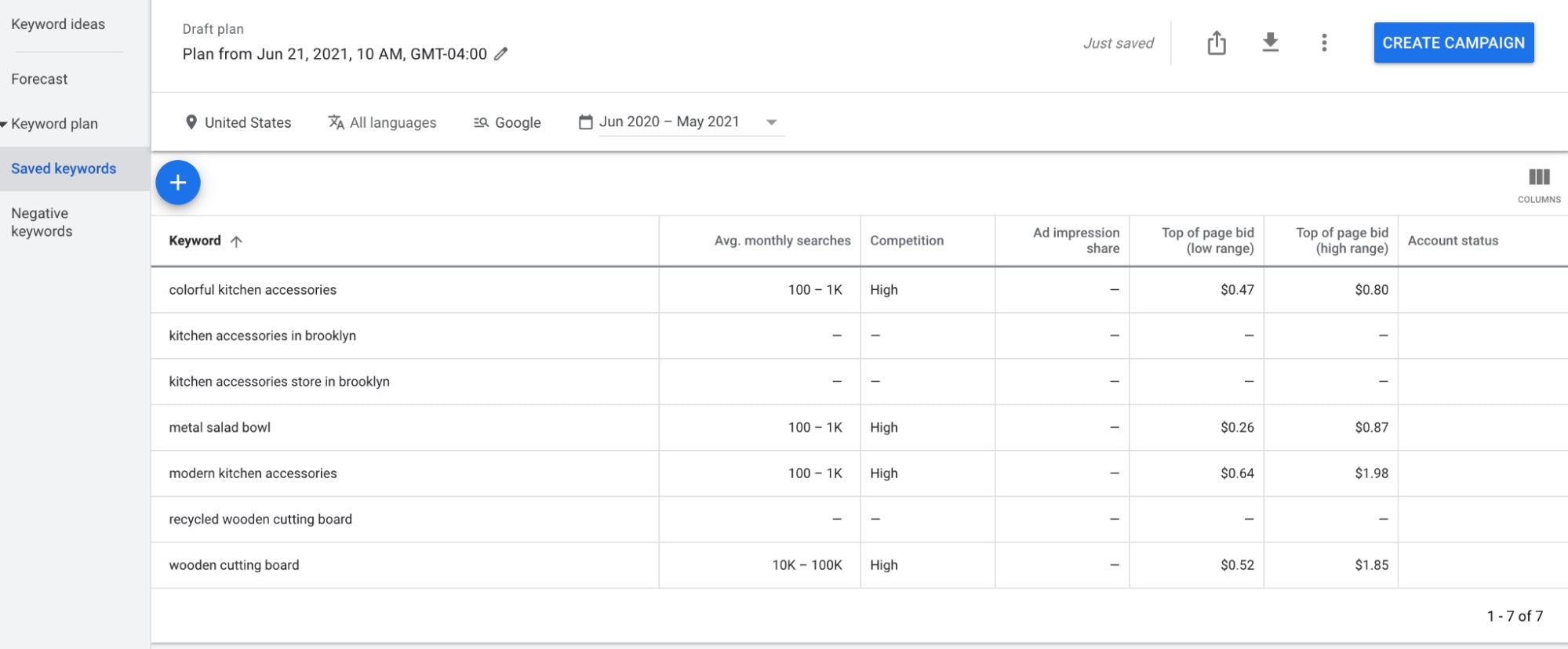The image size is (1568, 649).
Task: Go to Keyword ideas
Action: coord(58,24)
